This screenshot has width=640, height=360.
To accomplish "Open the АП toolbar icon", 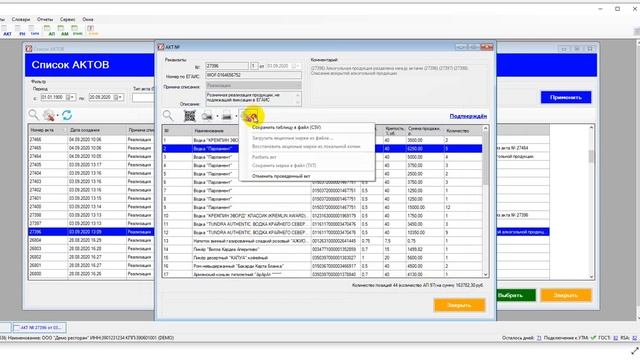I will [x=51, y=31].
